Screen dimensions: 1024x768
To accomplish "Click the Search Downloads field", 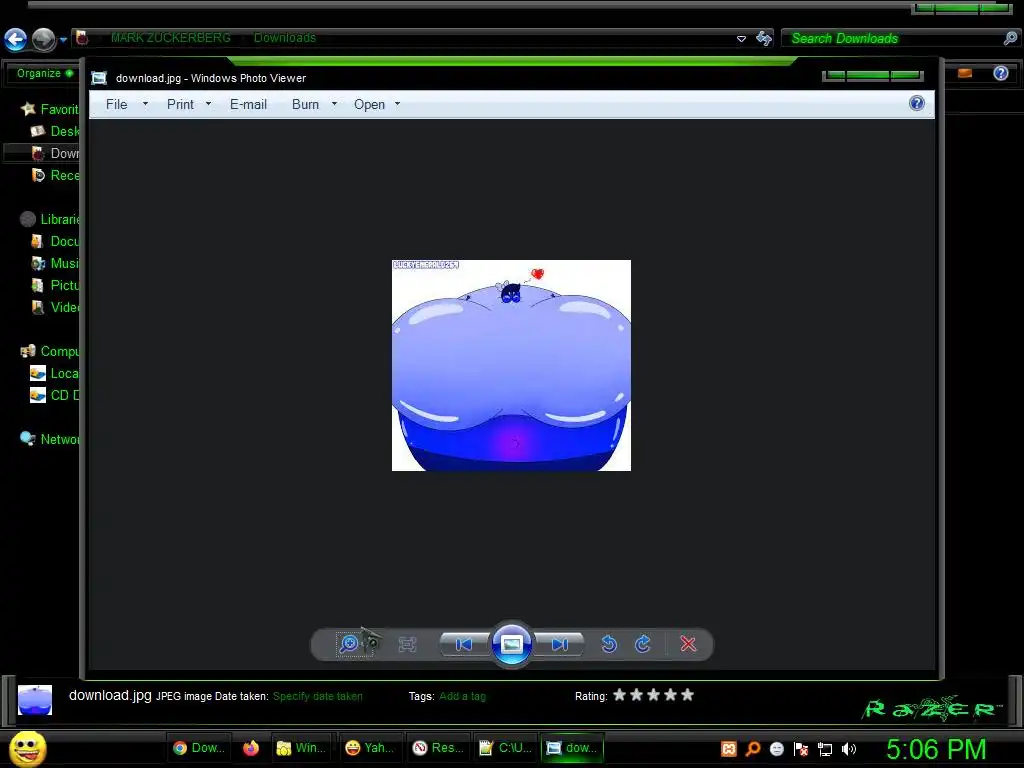I will (x=893, y=39).
